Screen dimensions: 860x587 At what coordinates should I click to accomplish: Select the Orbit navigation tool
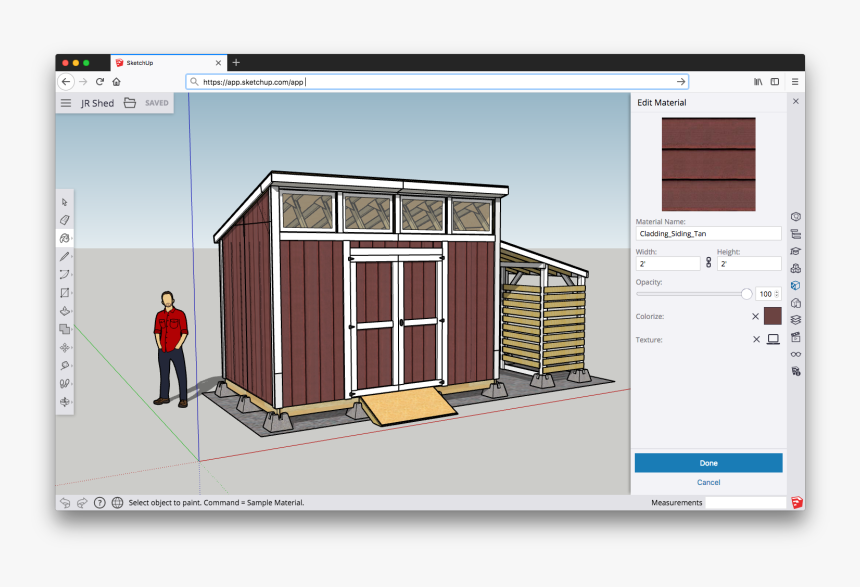click(x=64, y=402)
